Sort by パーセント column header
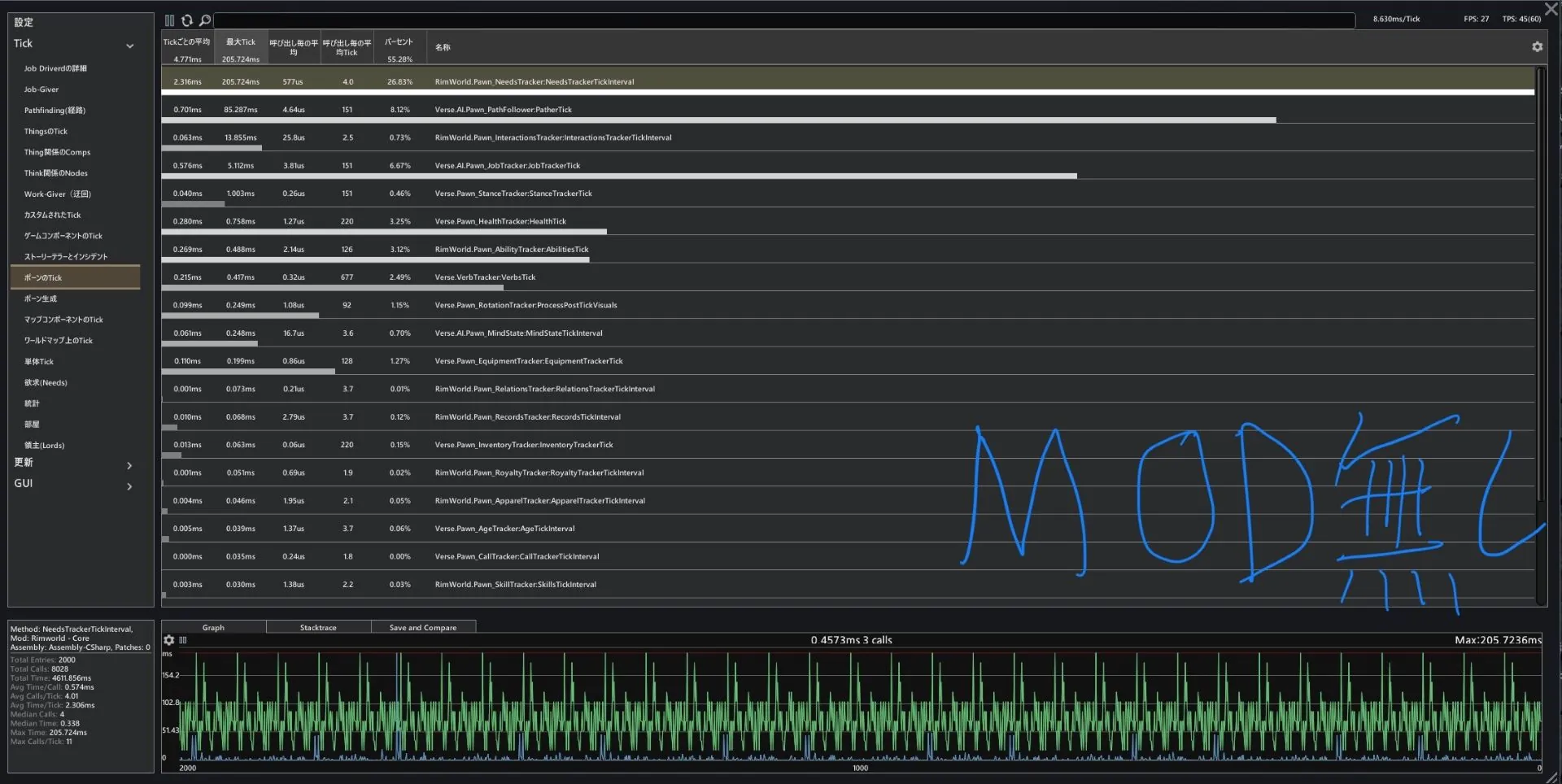1562x784 pixels. [x=399, y=42]
